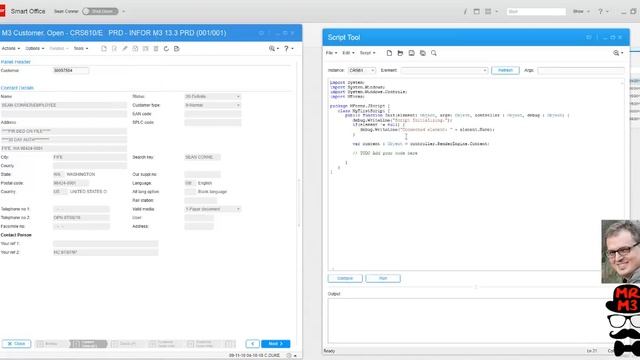
Task: Open the Actions menu in M3 Customer window
Action: pos(11,49)
